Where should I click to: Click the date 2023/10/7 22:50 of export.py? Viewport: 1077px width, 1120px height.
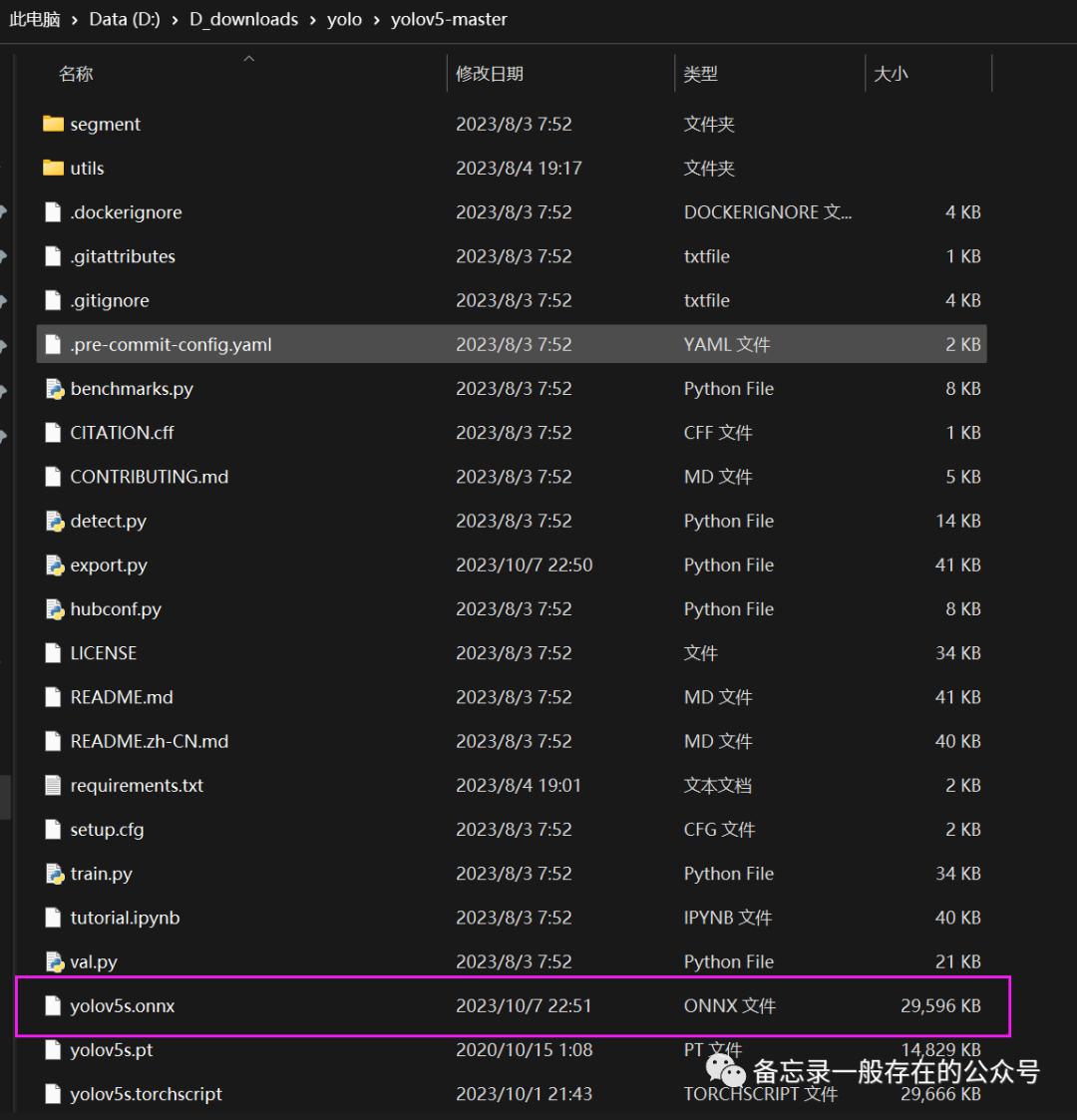click(x=525, y=565)
